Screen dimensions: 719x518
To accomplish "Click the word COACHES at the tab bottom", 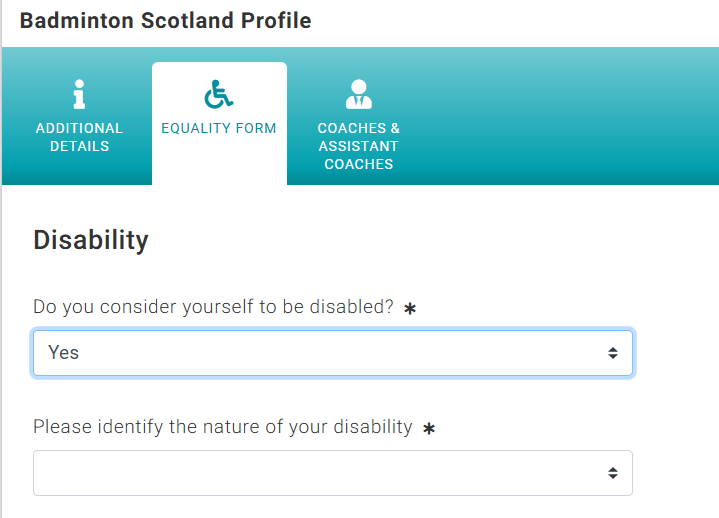I will 359,164.
